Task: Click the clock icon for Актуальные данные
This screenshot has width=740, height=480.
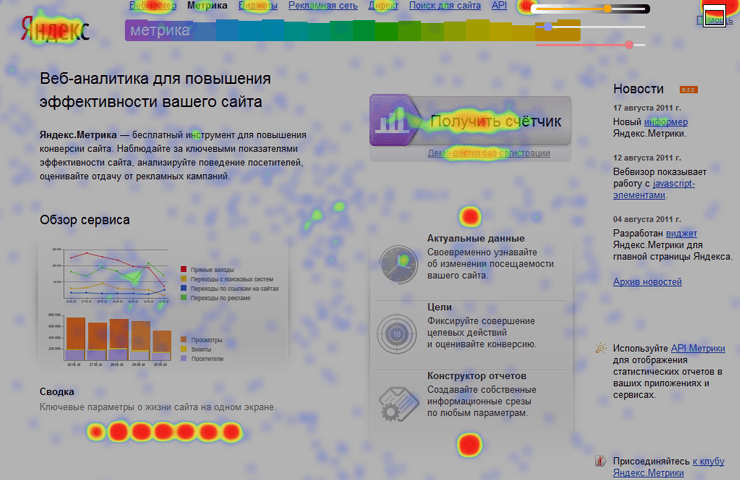Action: click(x=397, y=263)
